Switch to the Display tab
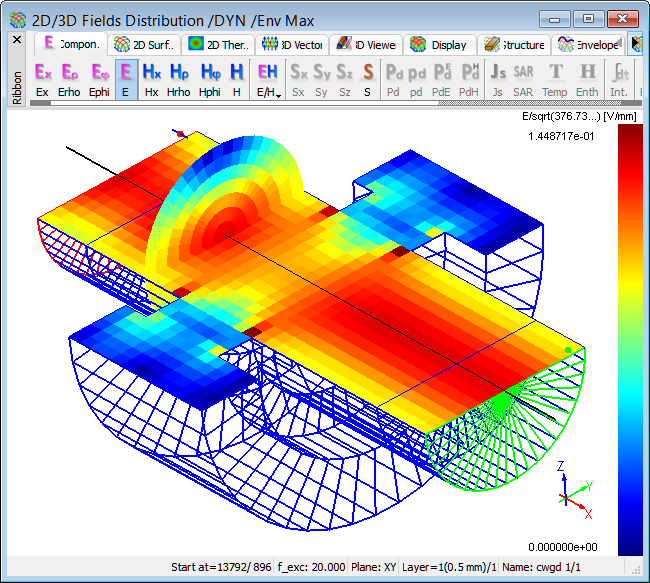Image resolution: width=650 pixels, height=583 pixels. 438,45
